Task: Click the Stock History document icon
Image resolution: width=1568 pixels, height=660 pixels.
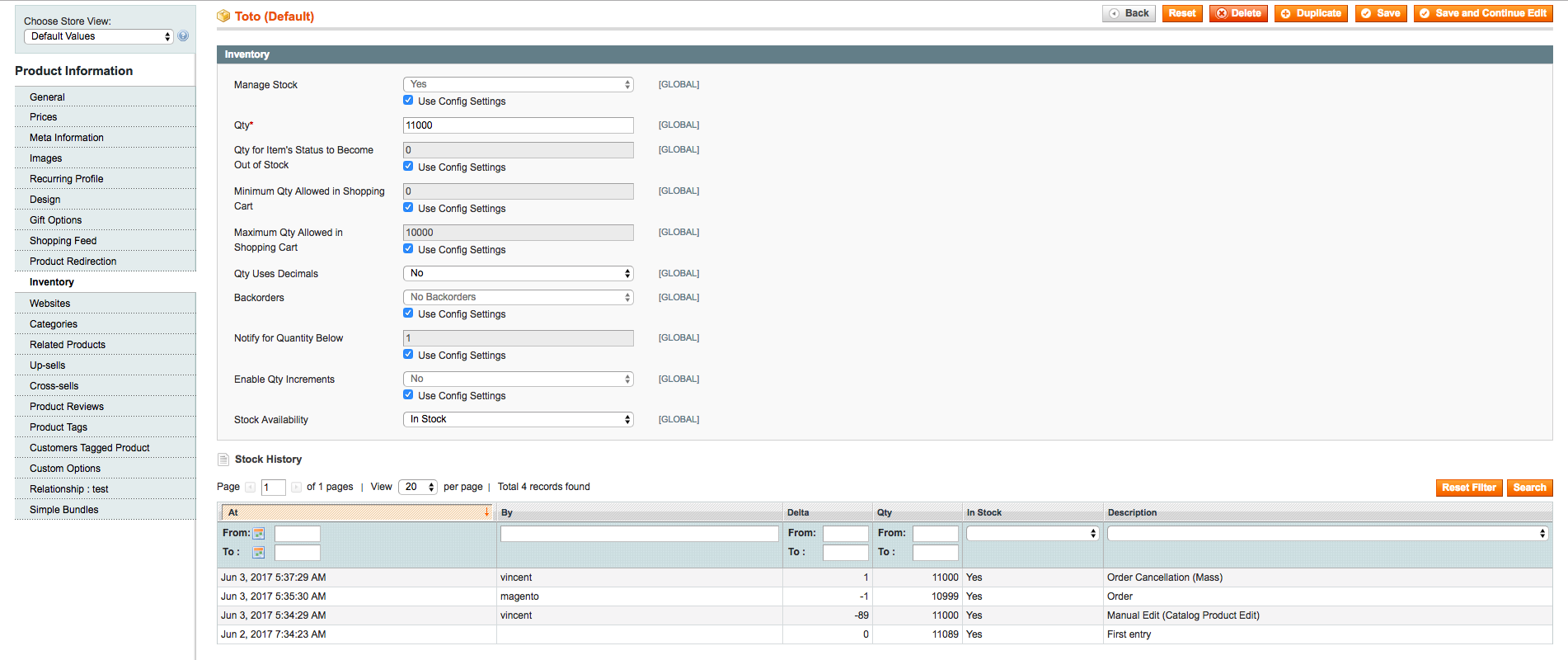Action: 223,460
